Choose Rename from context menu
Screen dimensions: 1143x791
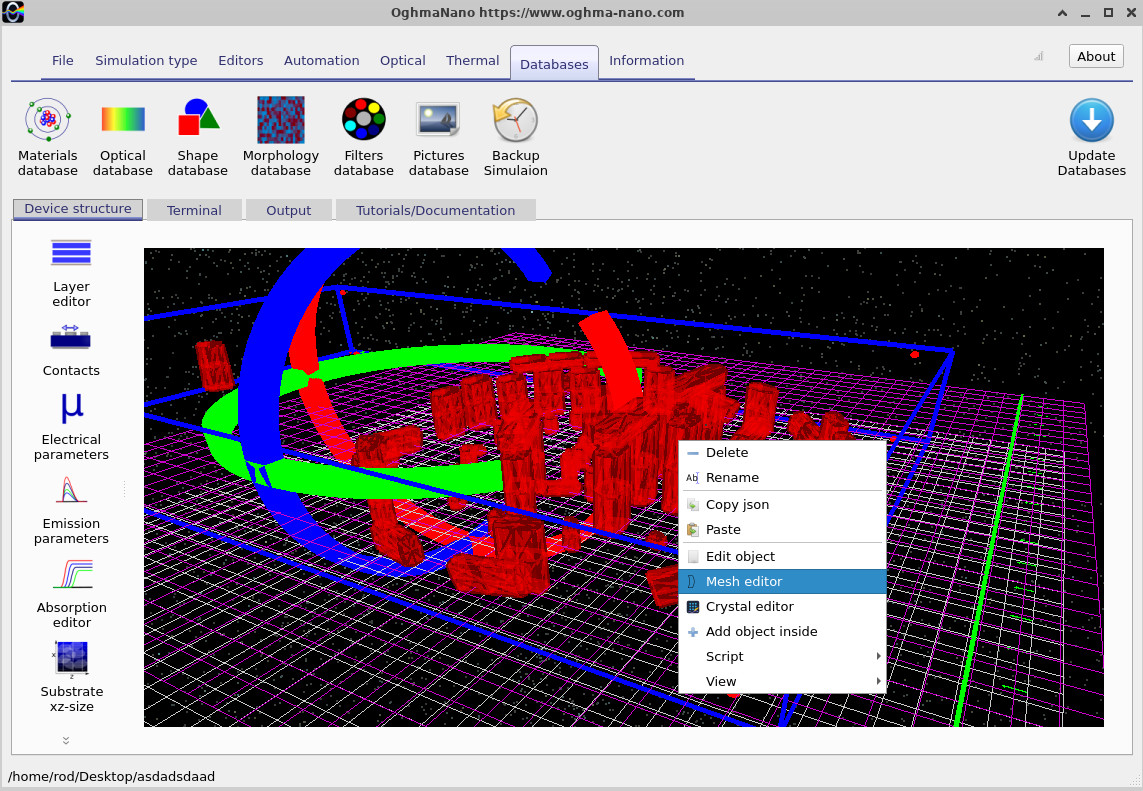pos(782,477)
